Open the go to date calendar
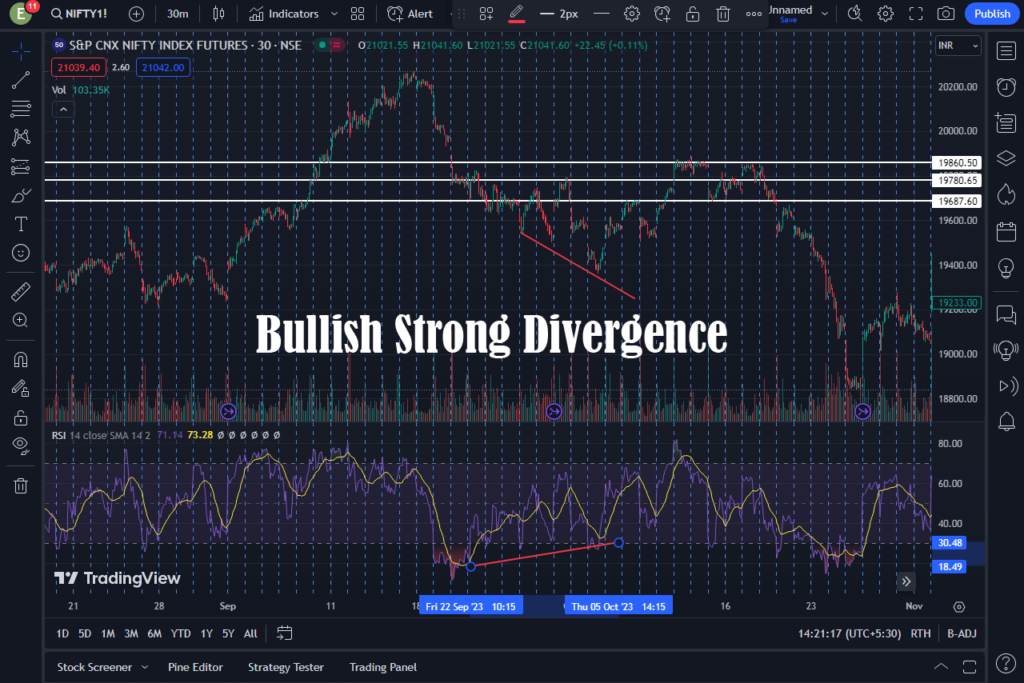The image size is (1024, 683). click(284, 633)
